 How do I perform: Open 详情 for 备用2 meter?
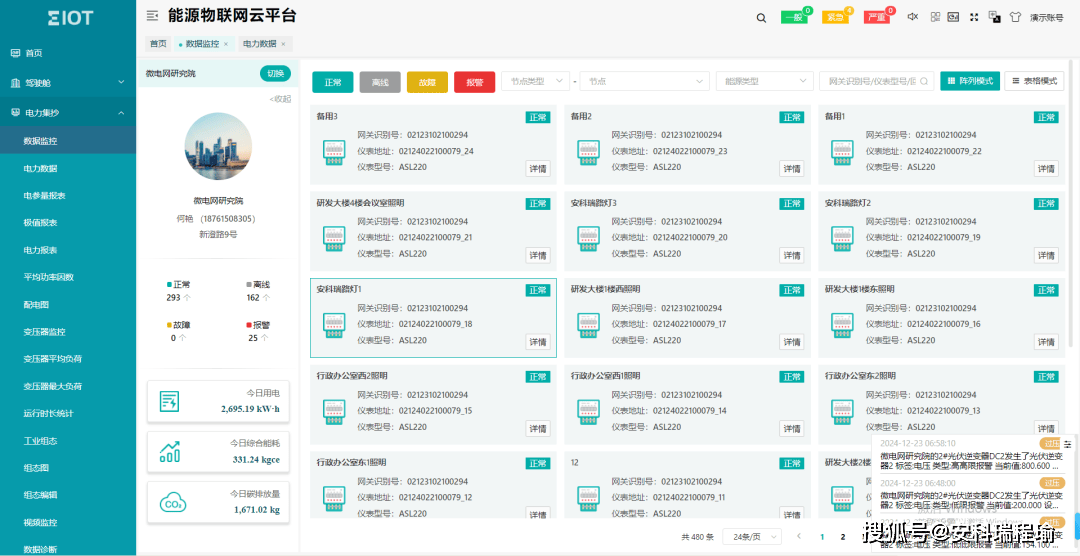coord(792,169)
